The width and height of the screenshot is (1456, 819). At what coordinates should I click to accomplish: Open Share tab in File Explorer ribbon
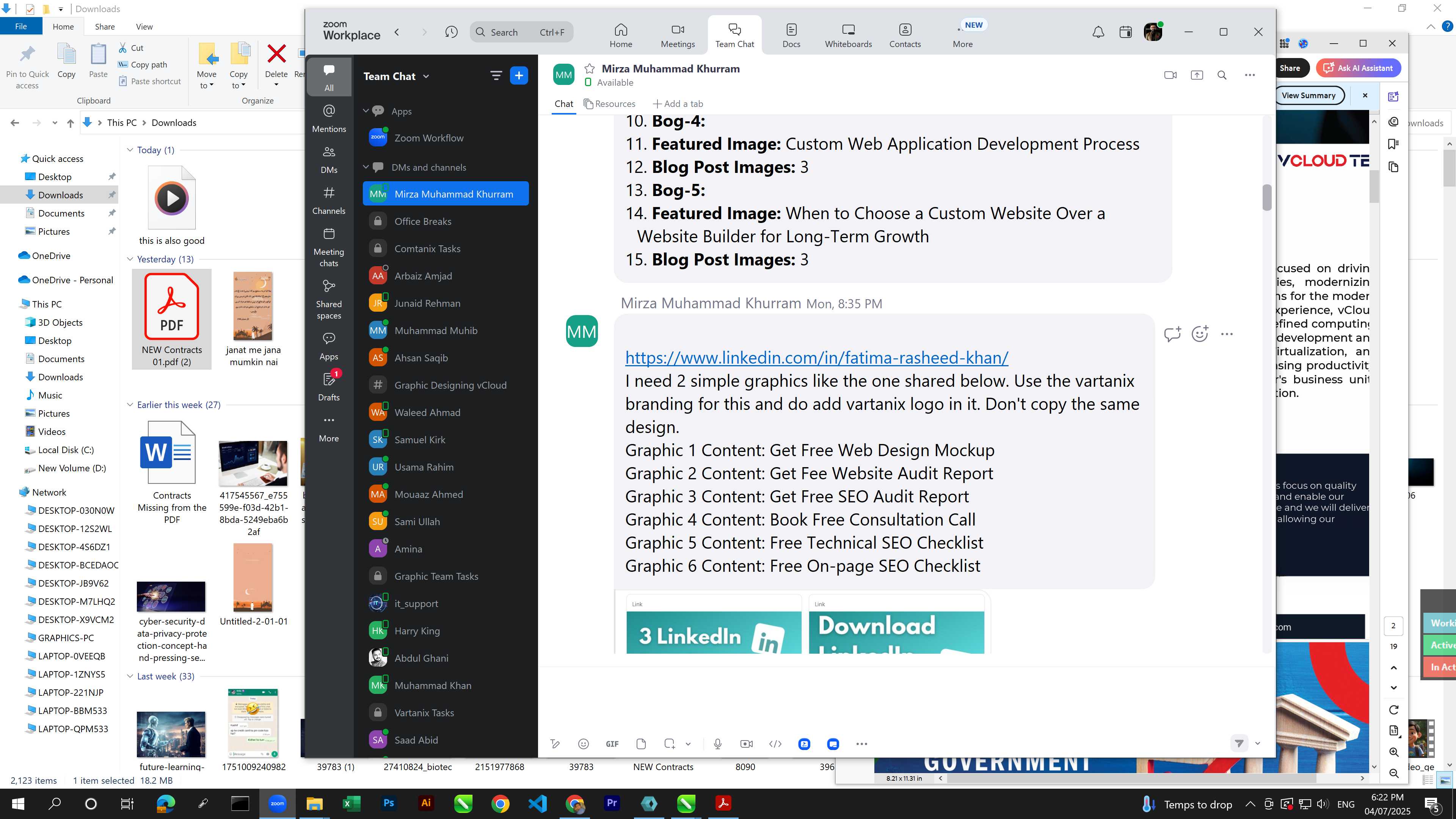(105, 27)
